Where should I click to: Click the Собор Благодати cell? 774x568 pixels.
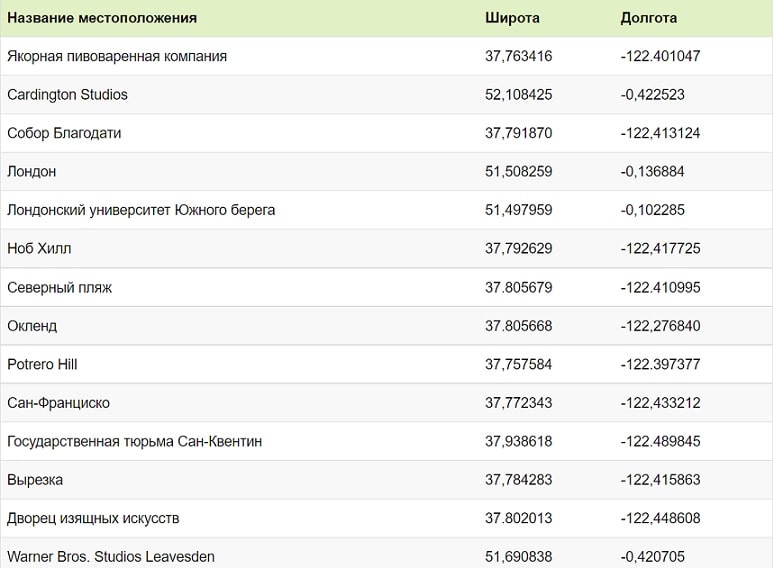click(x=64, y=133)
